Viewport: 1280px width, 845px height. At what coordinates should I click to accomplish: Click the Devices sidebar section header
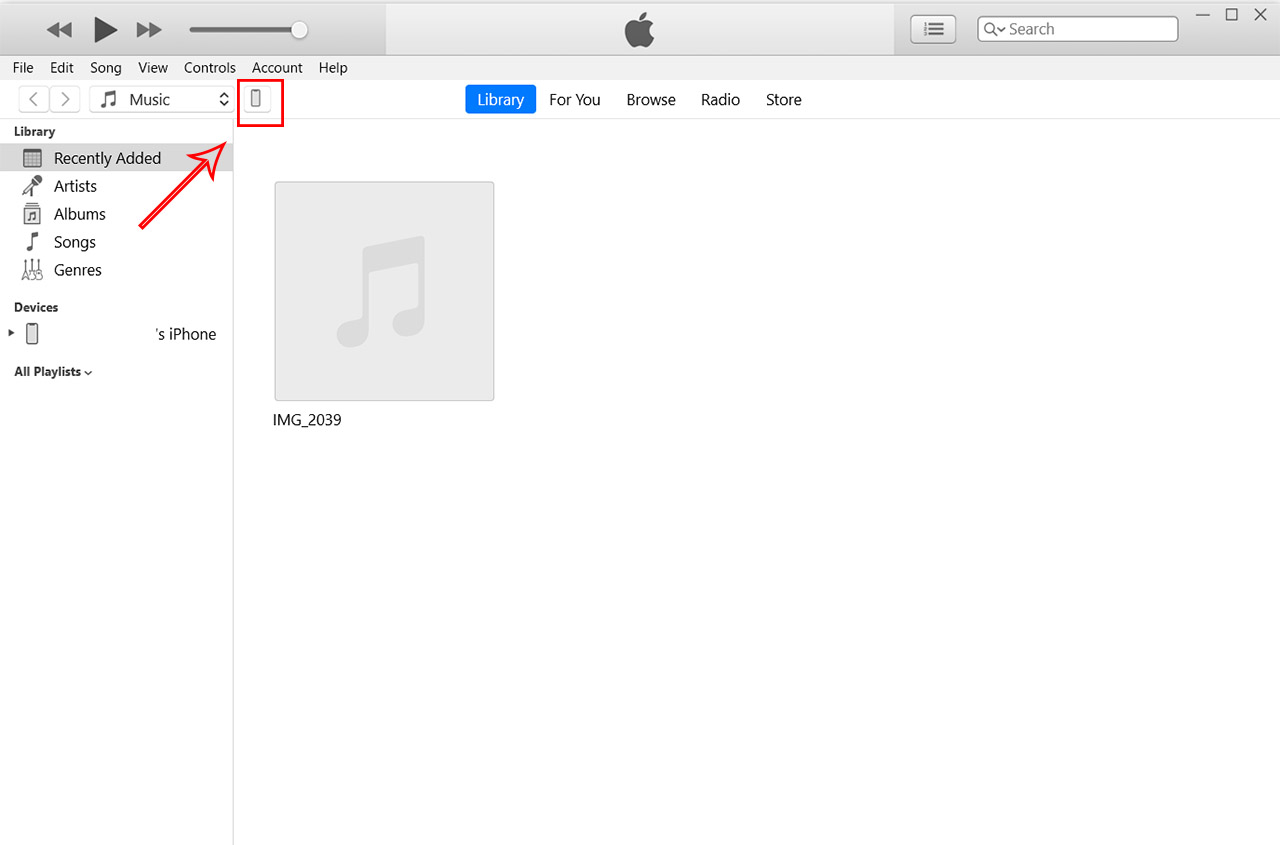coord(36,307)
